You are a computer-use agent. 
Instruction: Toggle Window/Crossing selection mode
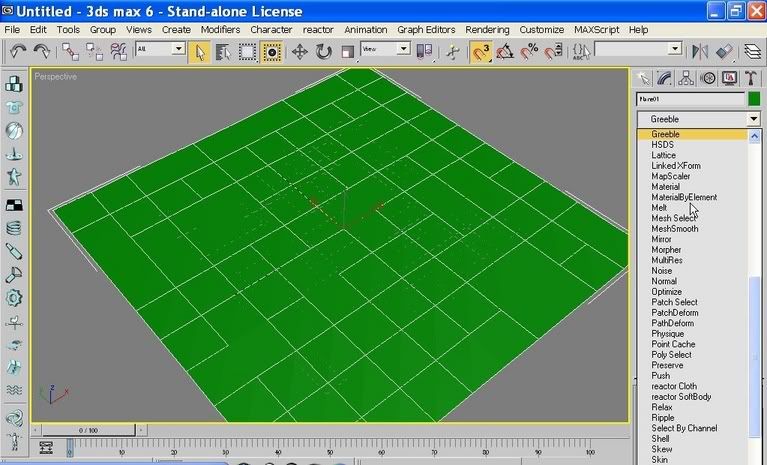[271, 51]
